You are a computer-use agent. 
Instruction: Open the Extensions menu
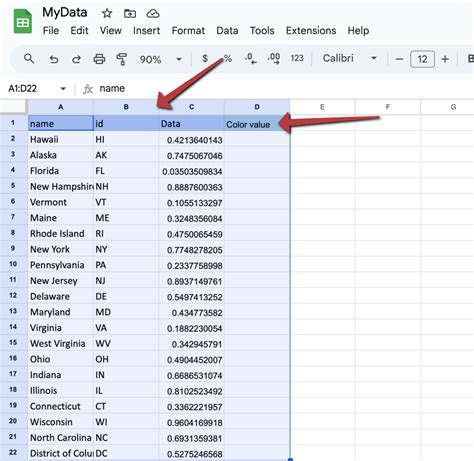pos(311,31)
